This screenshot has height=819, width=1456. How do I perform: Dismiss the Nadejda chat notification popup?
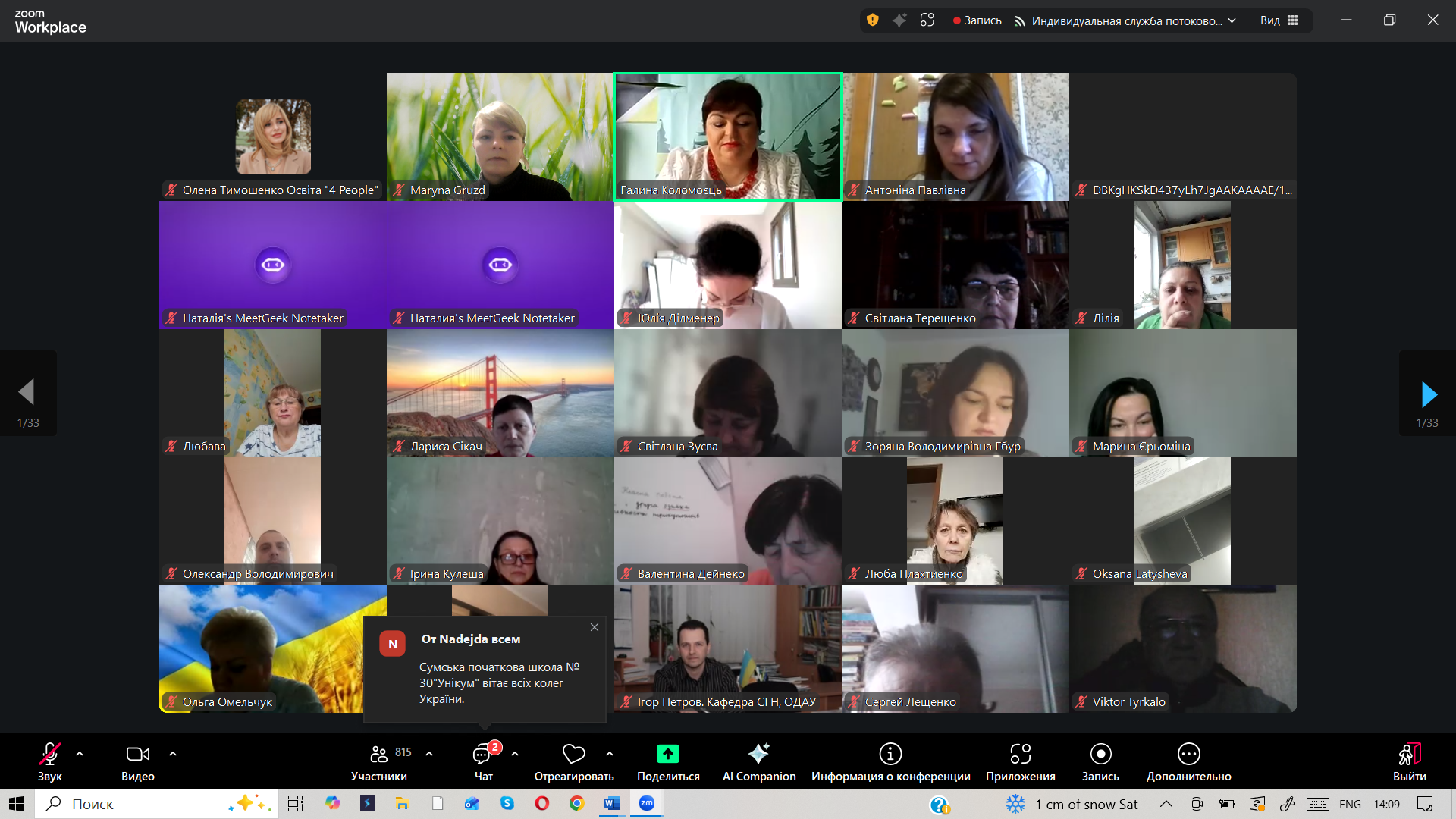pyautogui.click(x=595, y=627)
